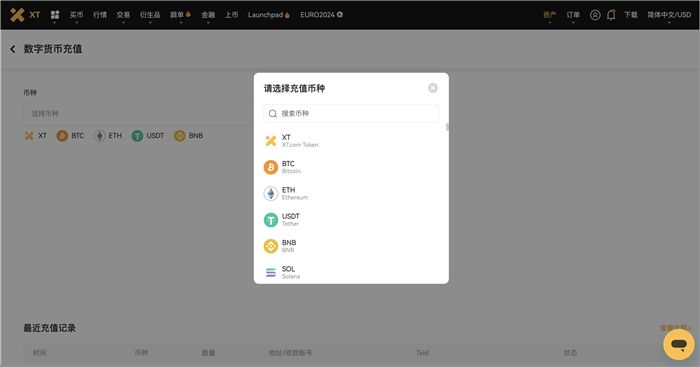Select the Tether icon in dialog list
Screen dimensions: 700x367
[x=271, y=220]
